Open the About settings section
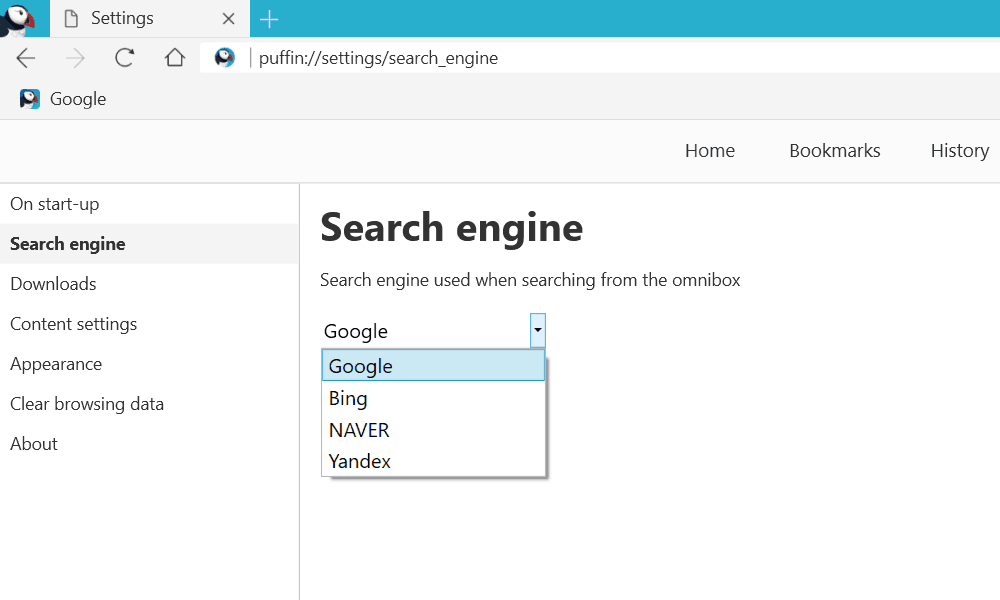The height and width of the screenshot is (600, 1000). click(33, 443)
